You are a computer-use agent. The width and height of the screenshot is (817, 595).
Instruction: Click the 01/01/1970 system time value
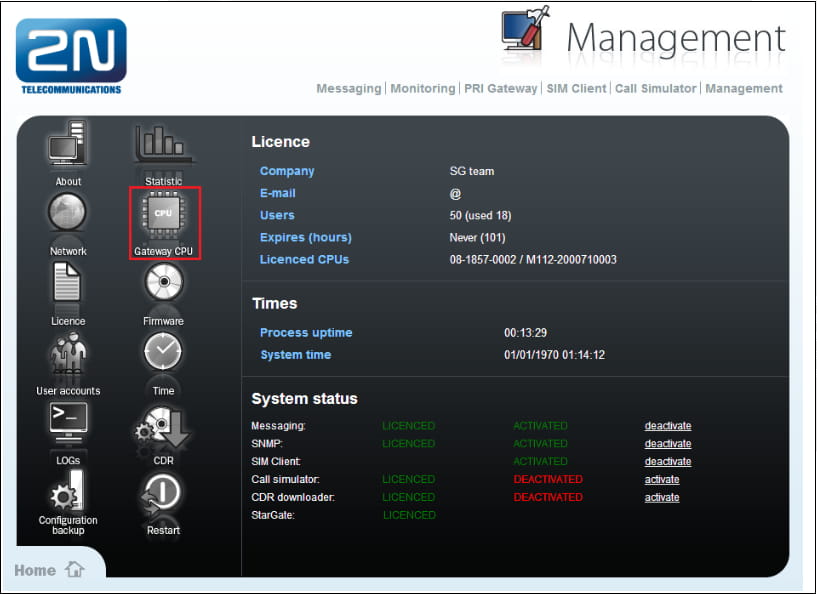[x=554, y=355]
